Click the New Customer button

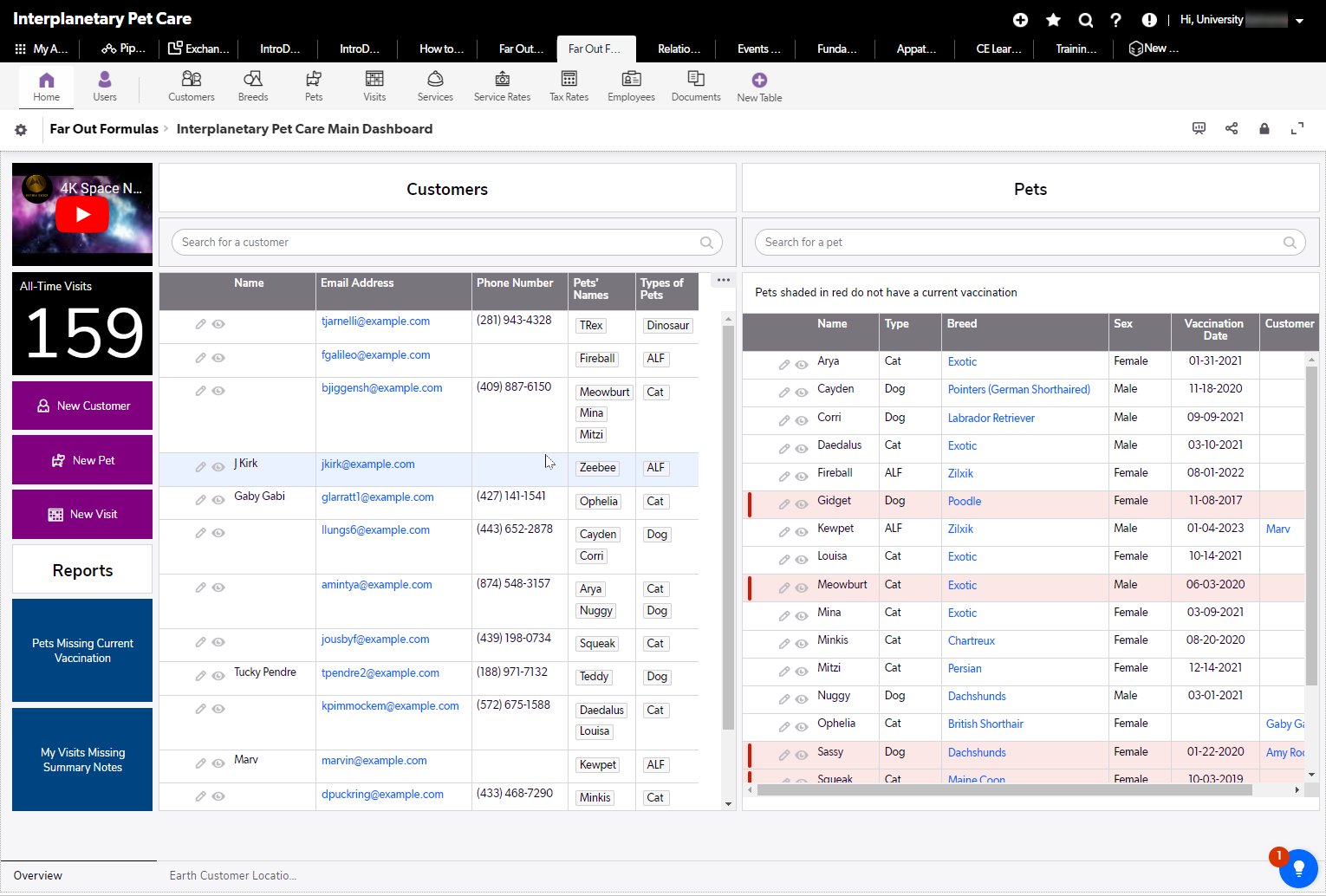point(82,406)
